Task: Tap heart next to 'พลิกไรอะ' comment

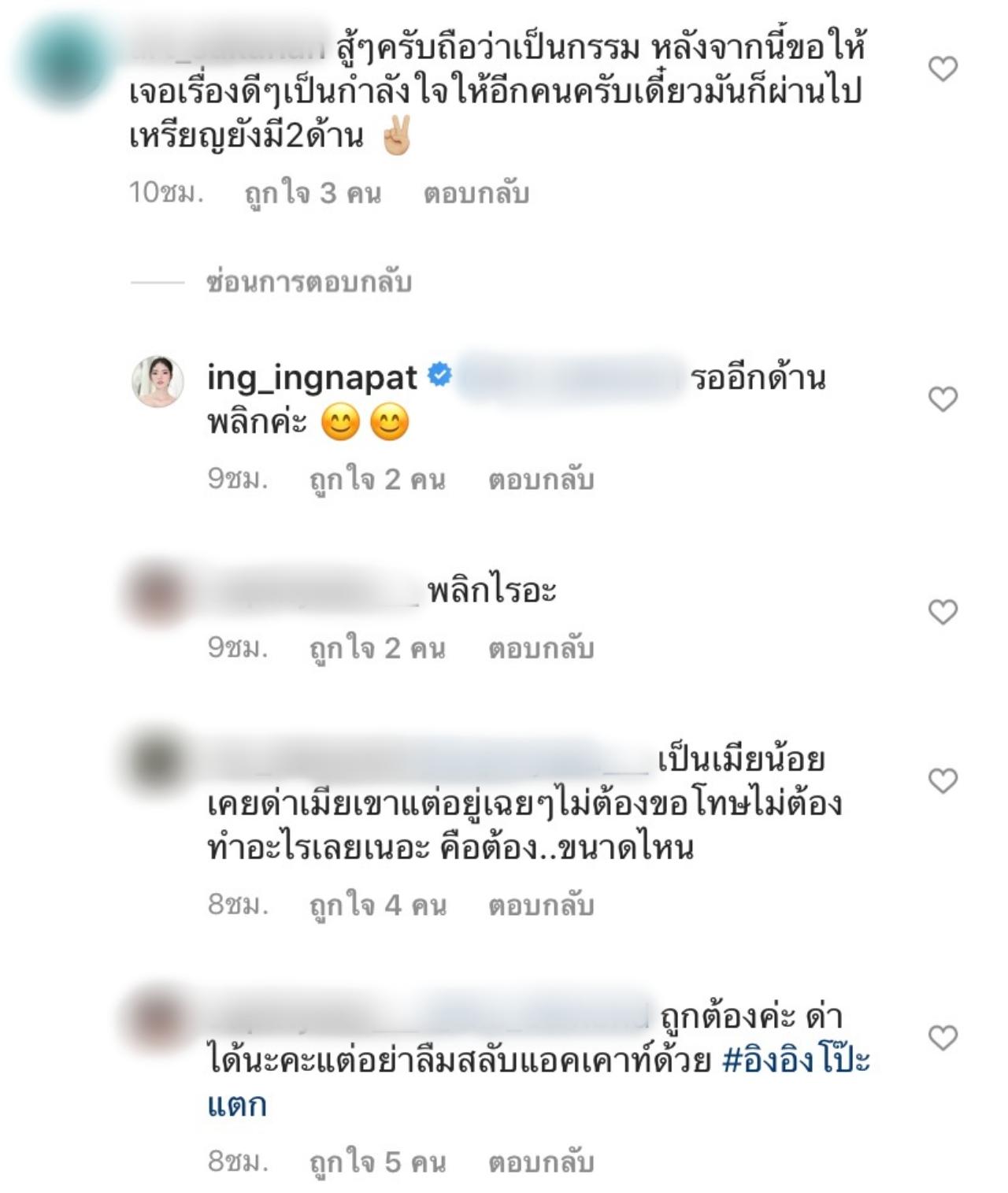Action: pyautogui.click(x=943, y=612)
